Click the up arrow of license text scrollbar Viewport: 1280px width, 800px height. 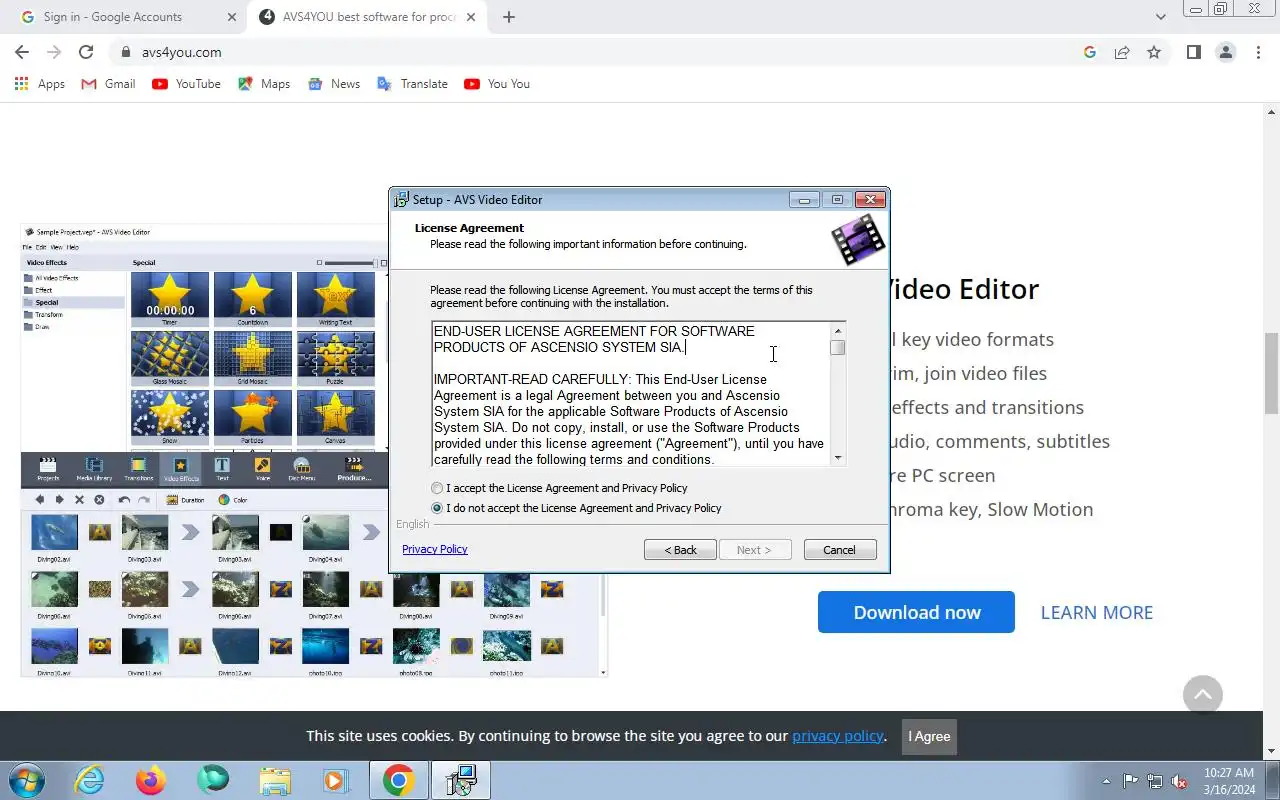(838, 331)
